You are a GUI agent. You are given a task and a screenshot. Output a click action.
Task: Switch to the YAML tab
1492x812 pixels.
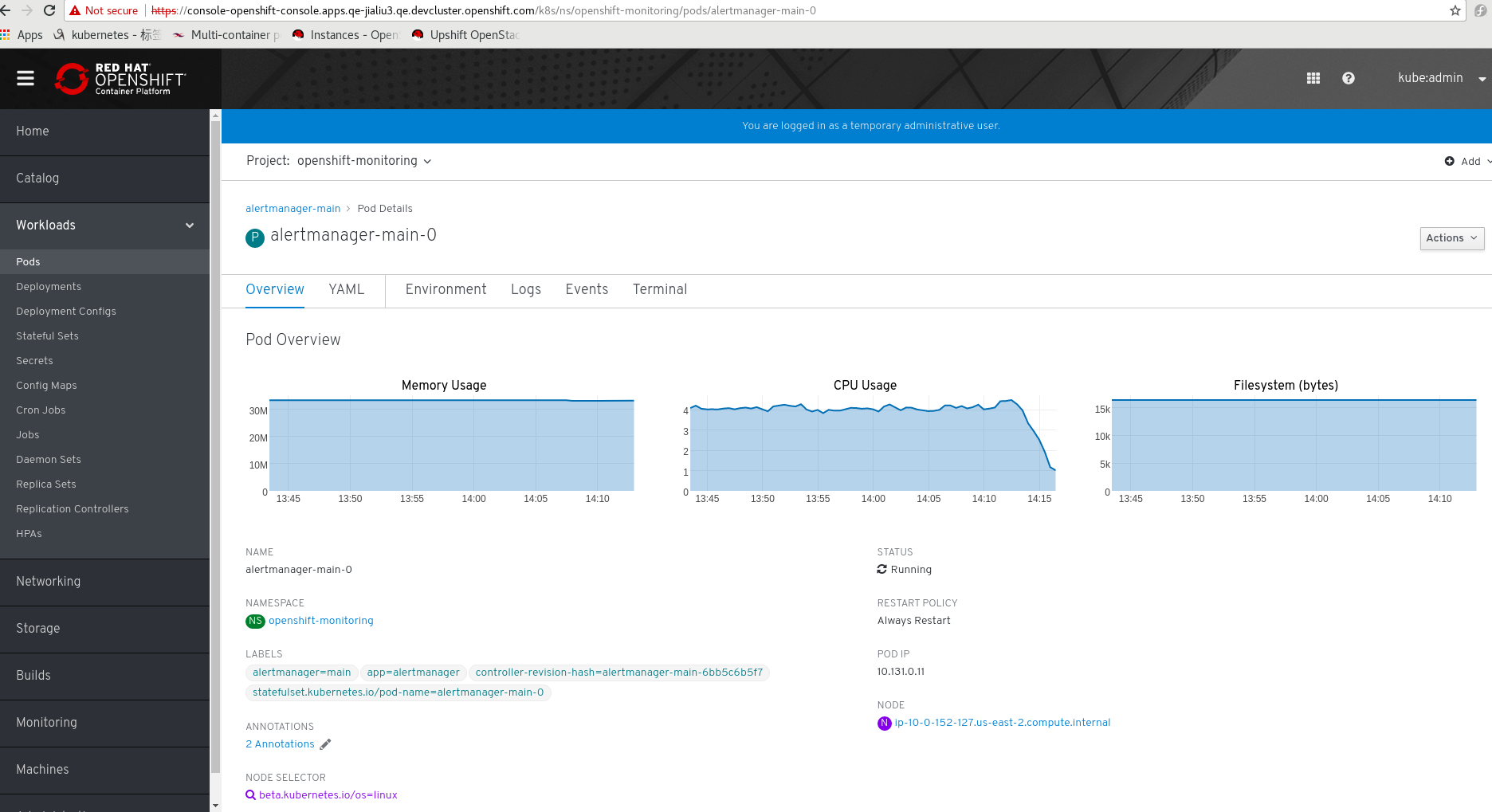point(347,289)
